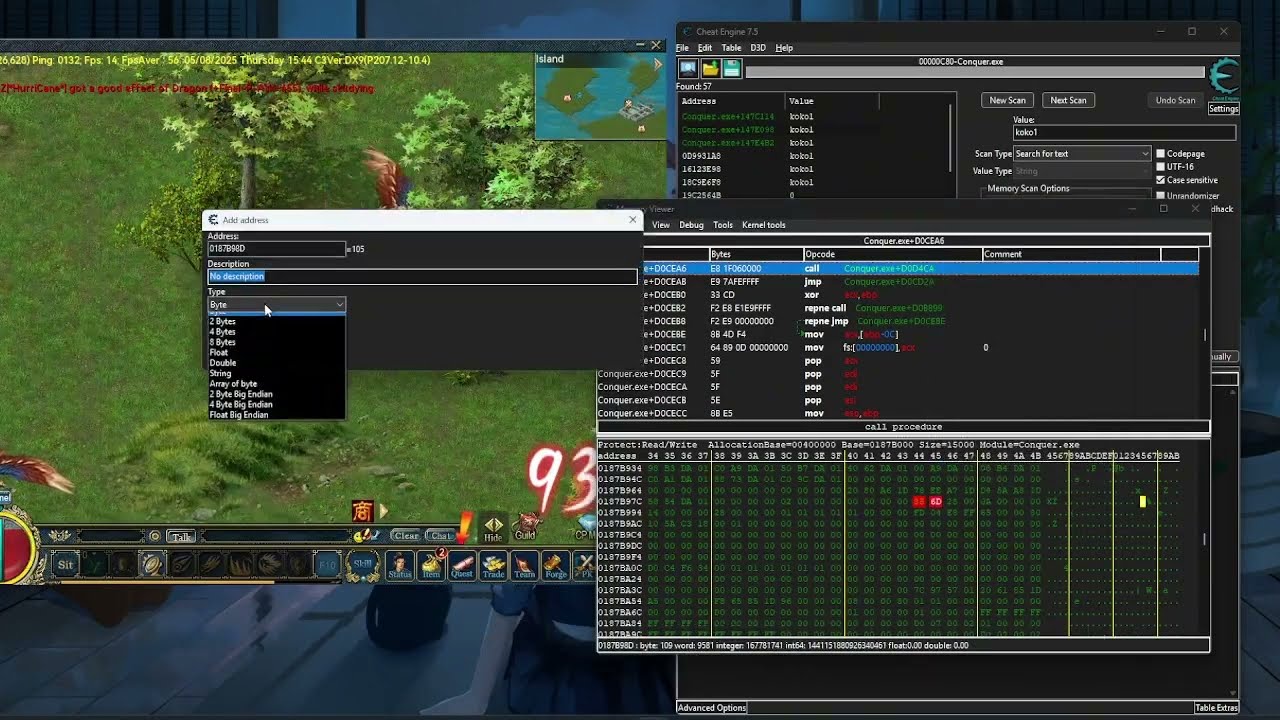The image size is (1280, 720).
Task: Click the Undo Scan button
Action: pyautogui.click(x=1175, y=100)
